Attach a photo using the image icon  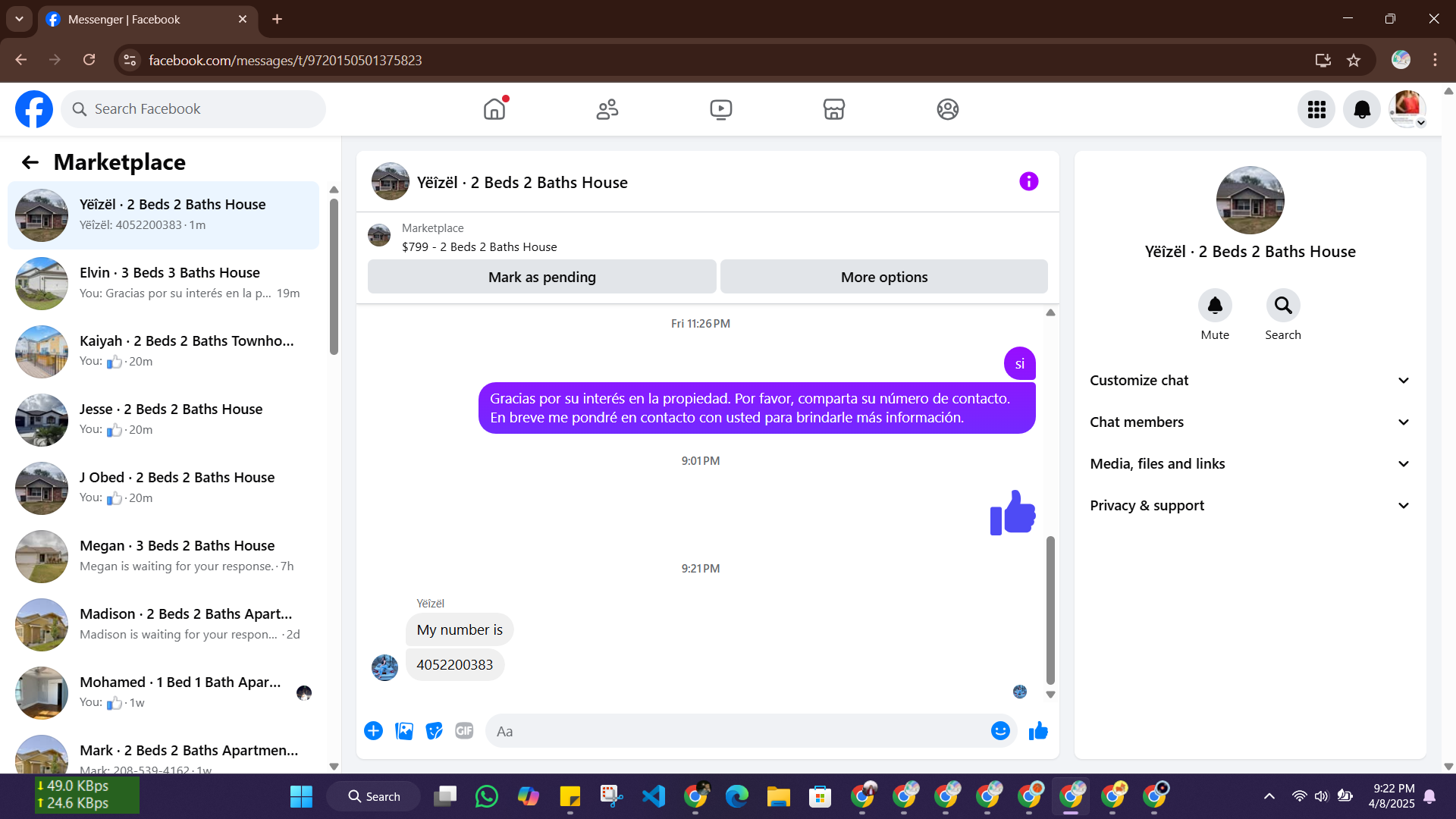point(404,731)
